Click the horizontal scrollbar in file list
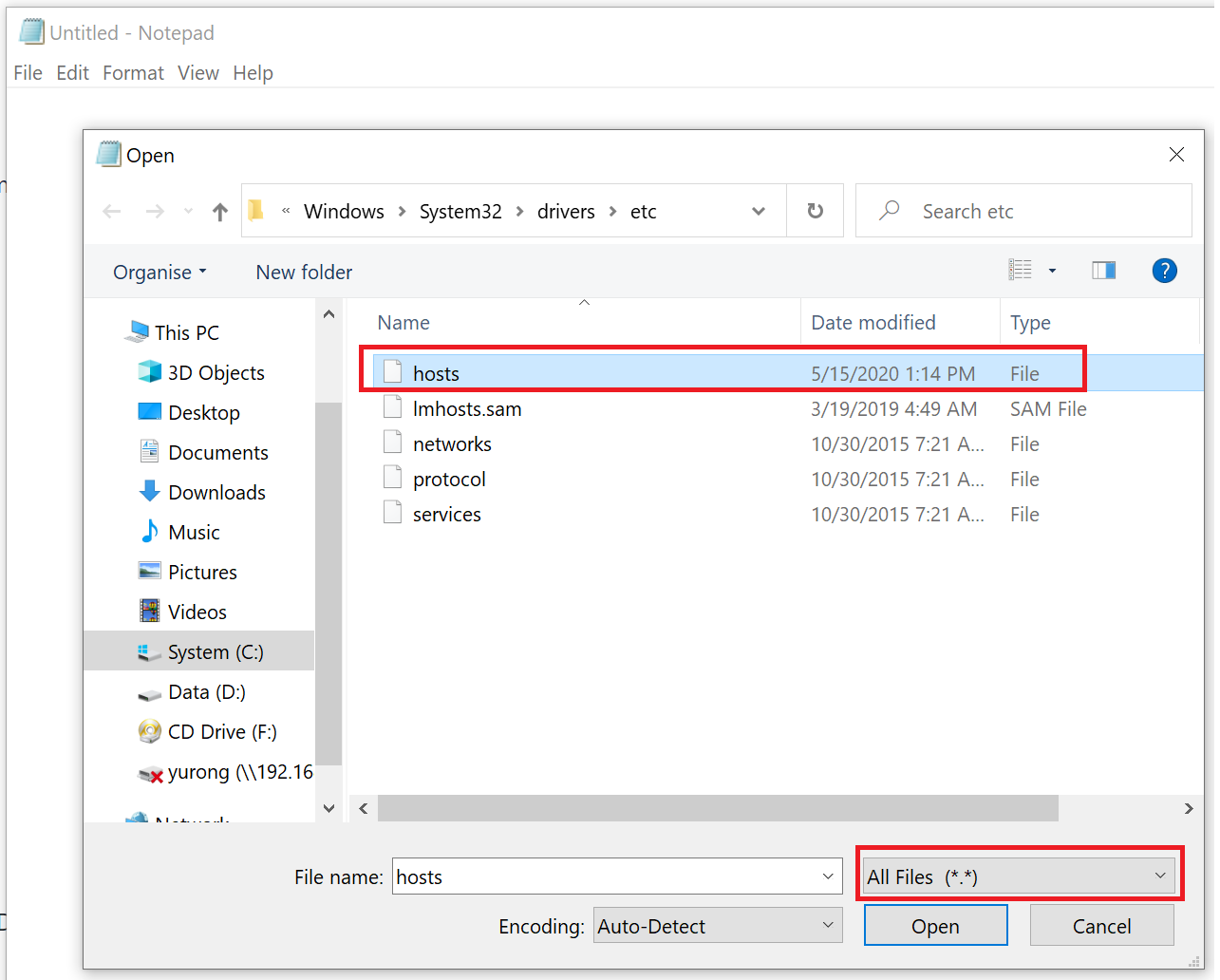Screen dimensions: 1220x980 coord(717,808)
